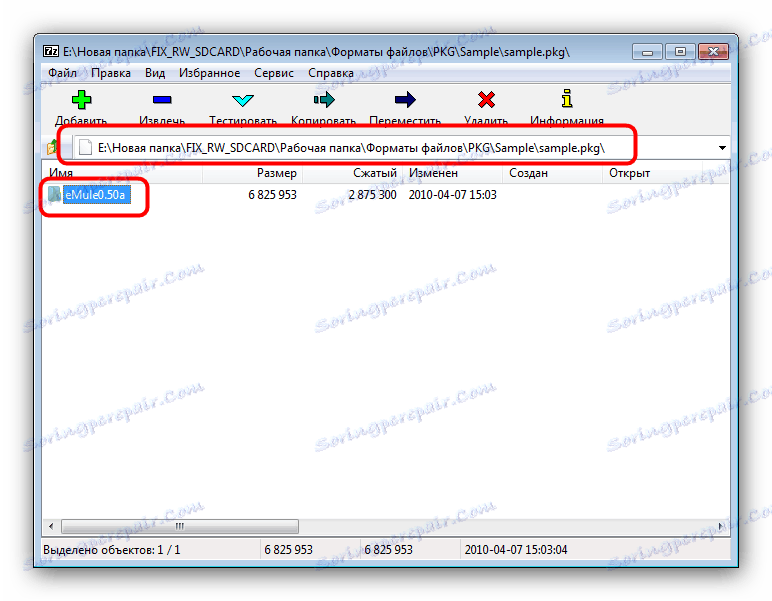Open the Избранное menu
This screenshot has width=772, height=601.
(209, 73)
